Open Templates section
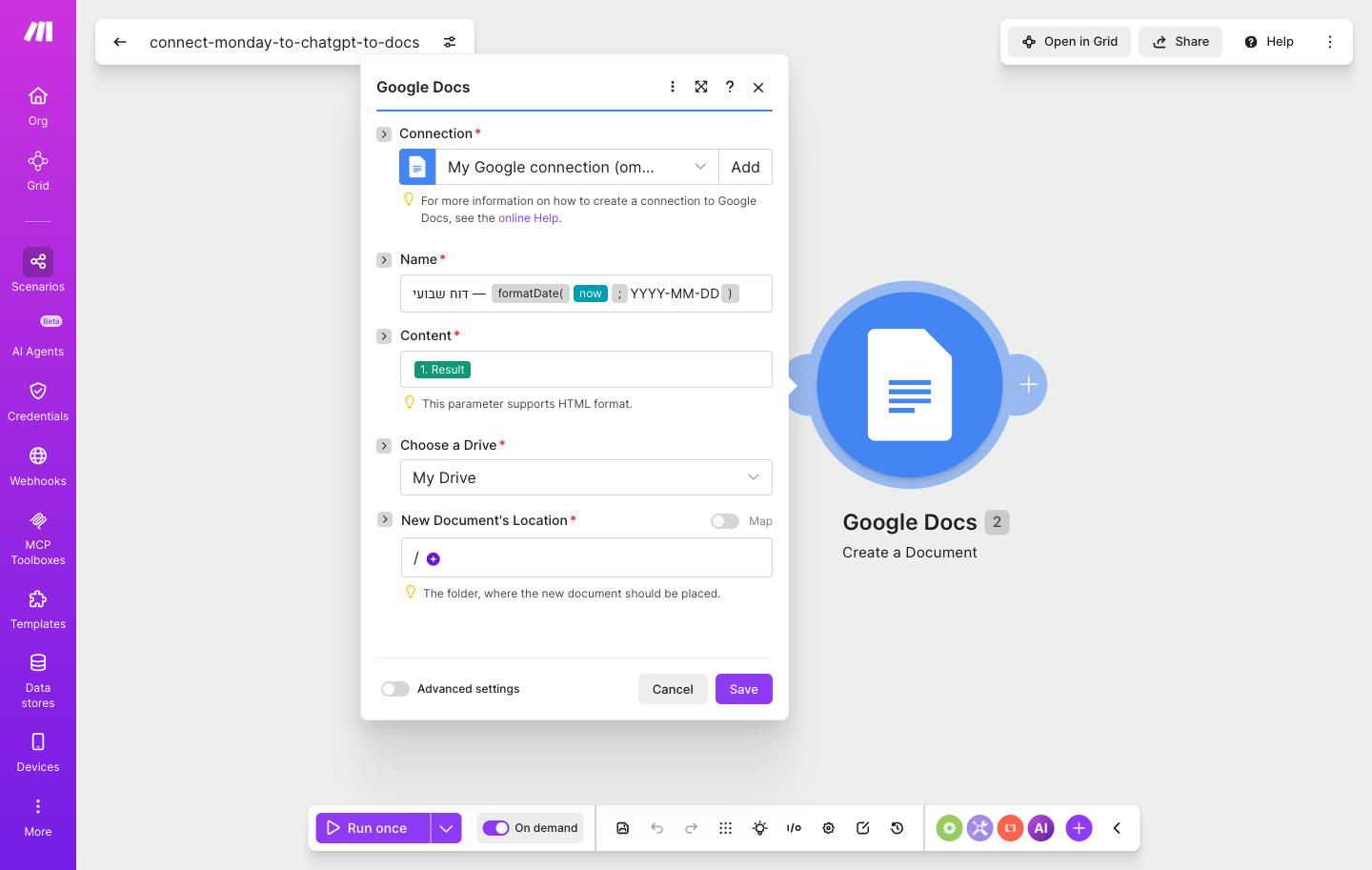 38,610
